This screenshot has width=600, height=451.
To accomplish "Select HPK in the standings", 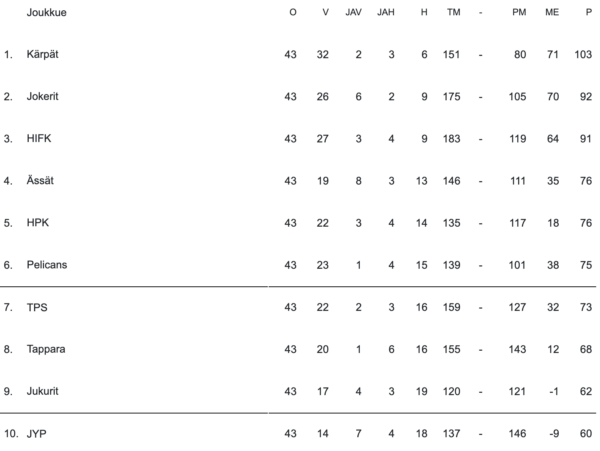I will [37, 223].
